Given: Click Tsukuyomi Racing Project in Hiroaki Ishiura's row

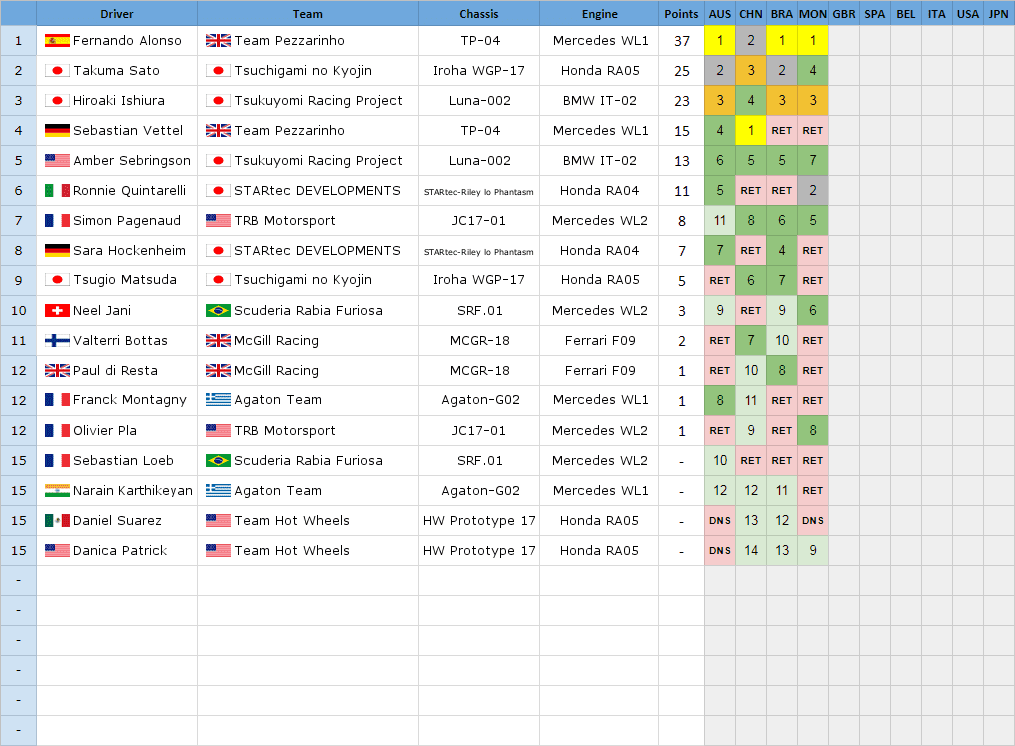Looking at the screenshot, I should [318, 100].
